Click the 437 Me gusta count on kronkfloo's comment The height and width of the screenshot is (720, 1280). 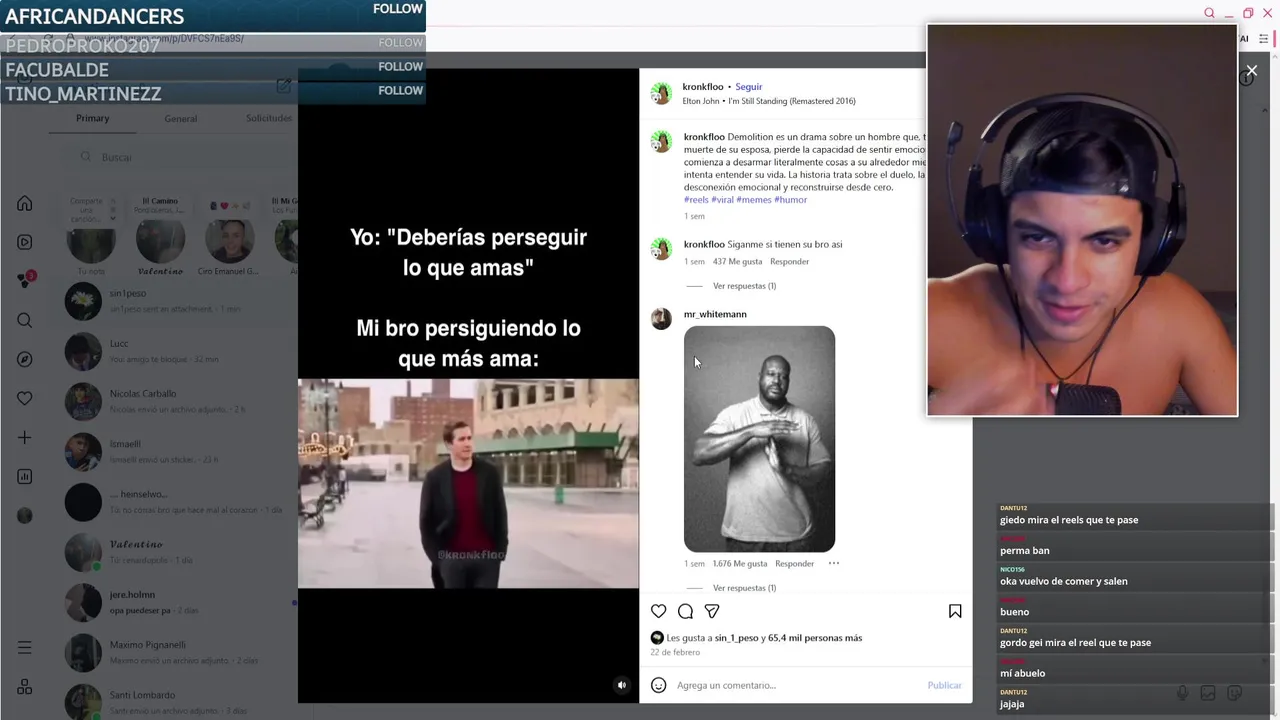(x=737, y=262)
